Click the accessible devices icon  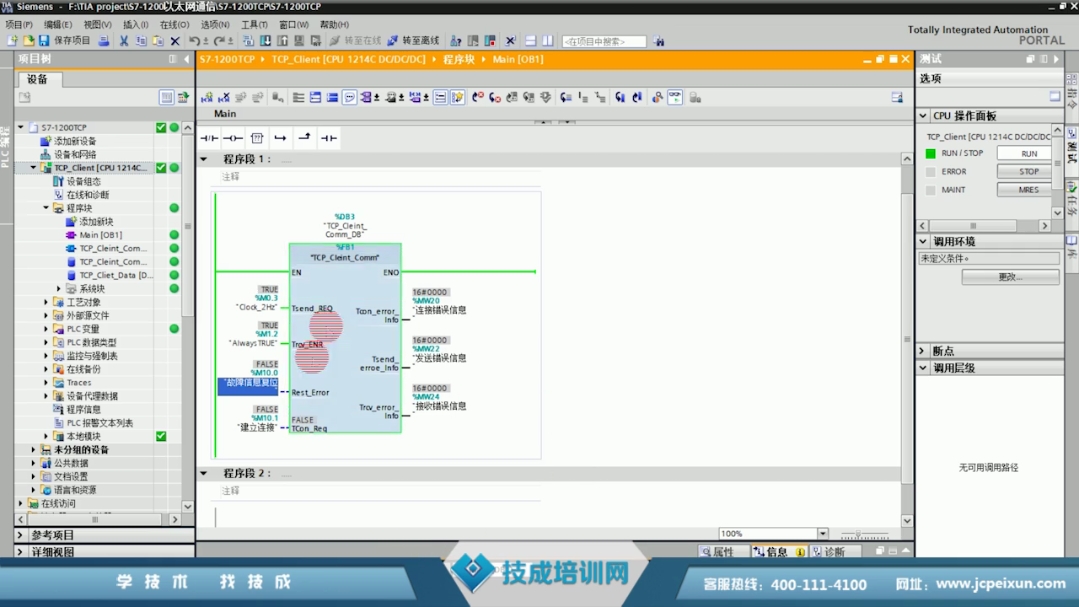point(456,41)
